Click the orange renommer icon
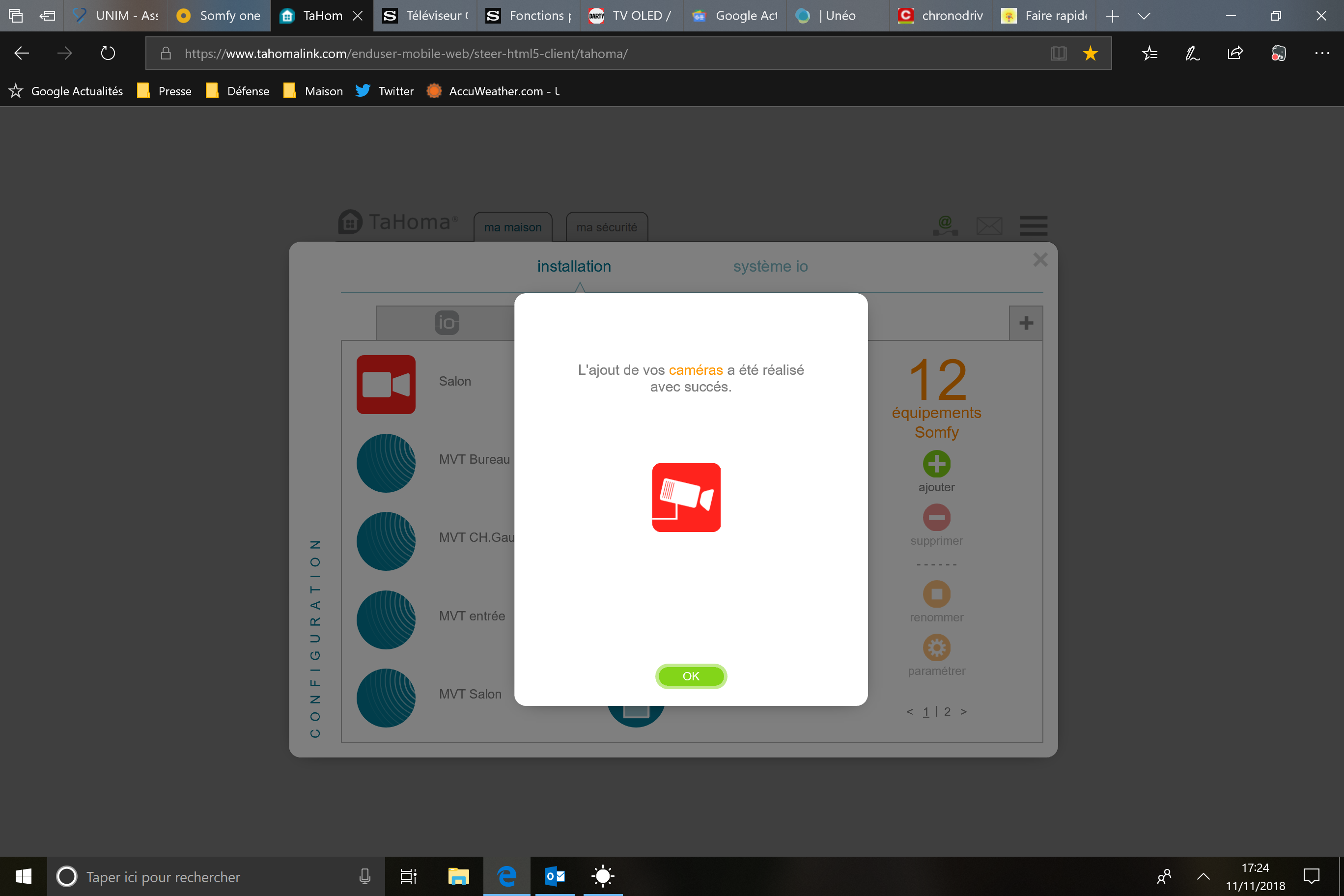 [937, 594]
